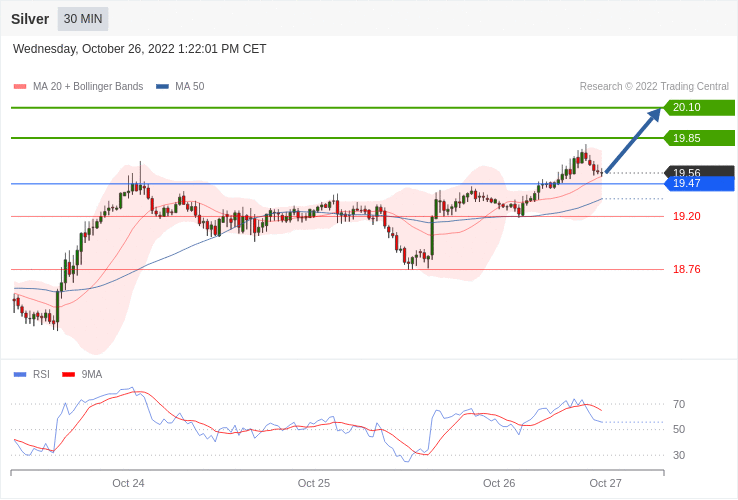Click the MA 50 legend label
The width and height of the screenshot is (738, 500).
pyautogui.click(x=190, y=87)
